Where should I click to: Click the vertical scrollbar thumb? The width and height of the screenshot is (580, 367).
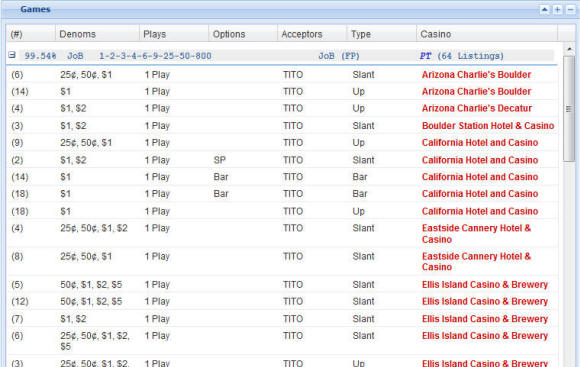(x=569, y=108)
